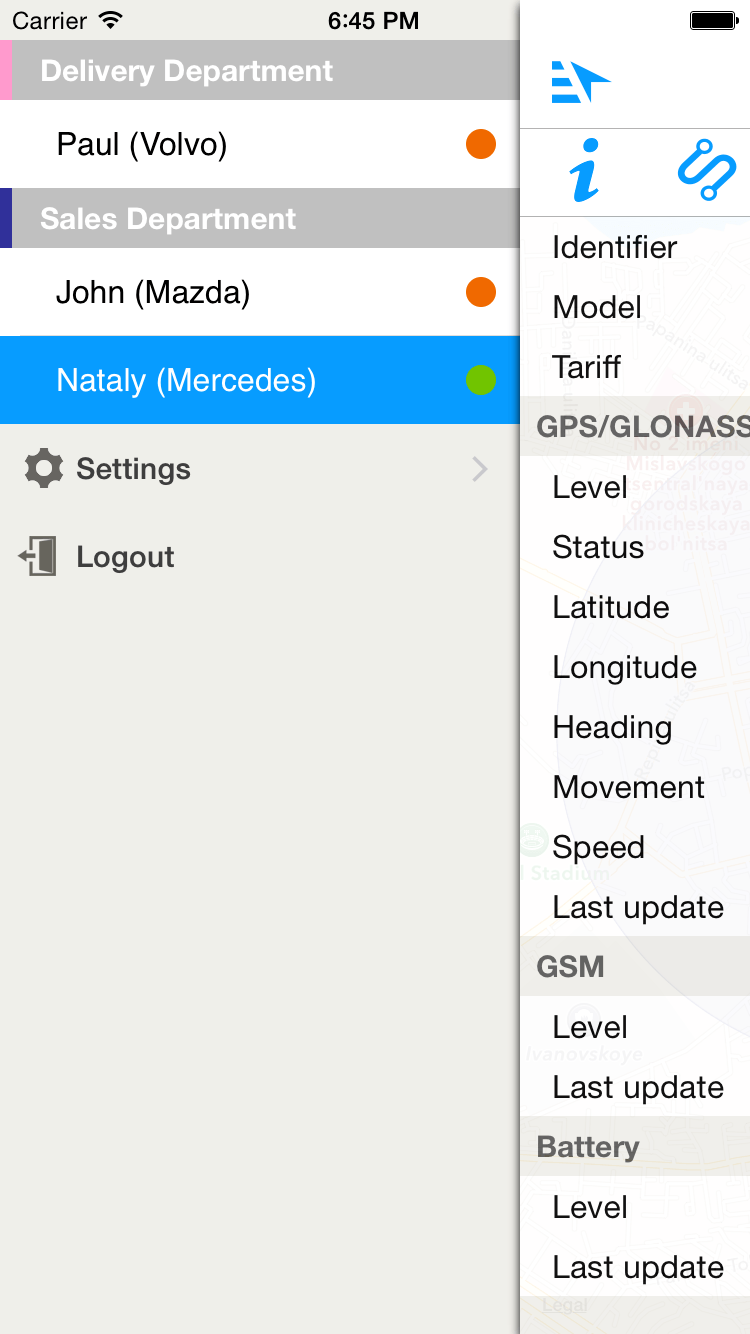Click the Settings gear icon
The height and width of the screenshot is (1334, 750).
(x=43, y=468)
